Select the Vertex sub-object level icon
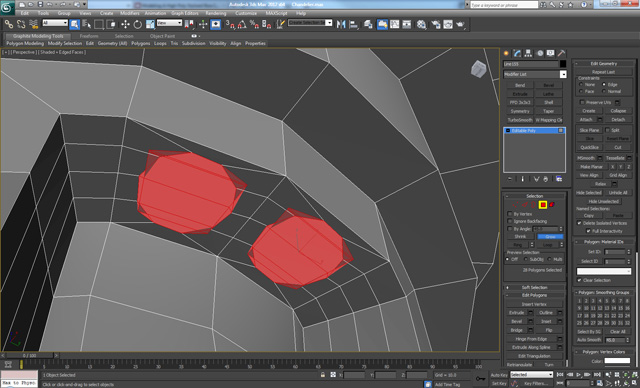 point(516,205)
